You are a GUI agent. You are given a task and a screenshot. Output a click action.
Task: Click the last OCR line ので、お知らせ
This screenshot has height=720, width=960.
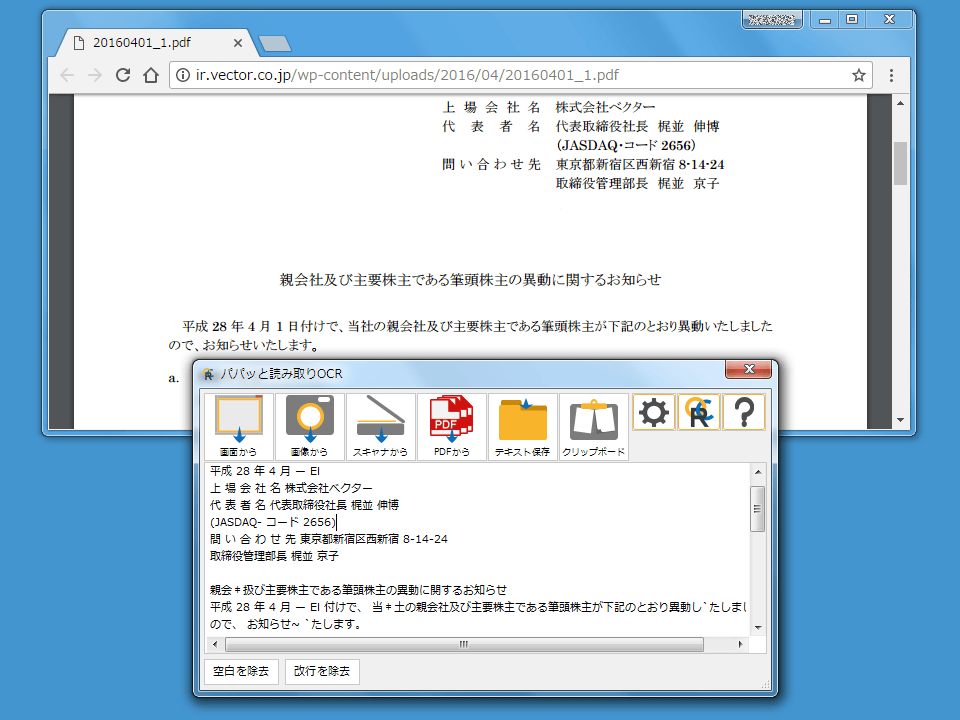coord(285,624)
